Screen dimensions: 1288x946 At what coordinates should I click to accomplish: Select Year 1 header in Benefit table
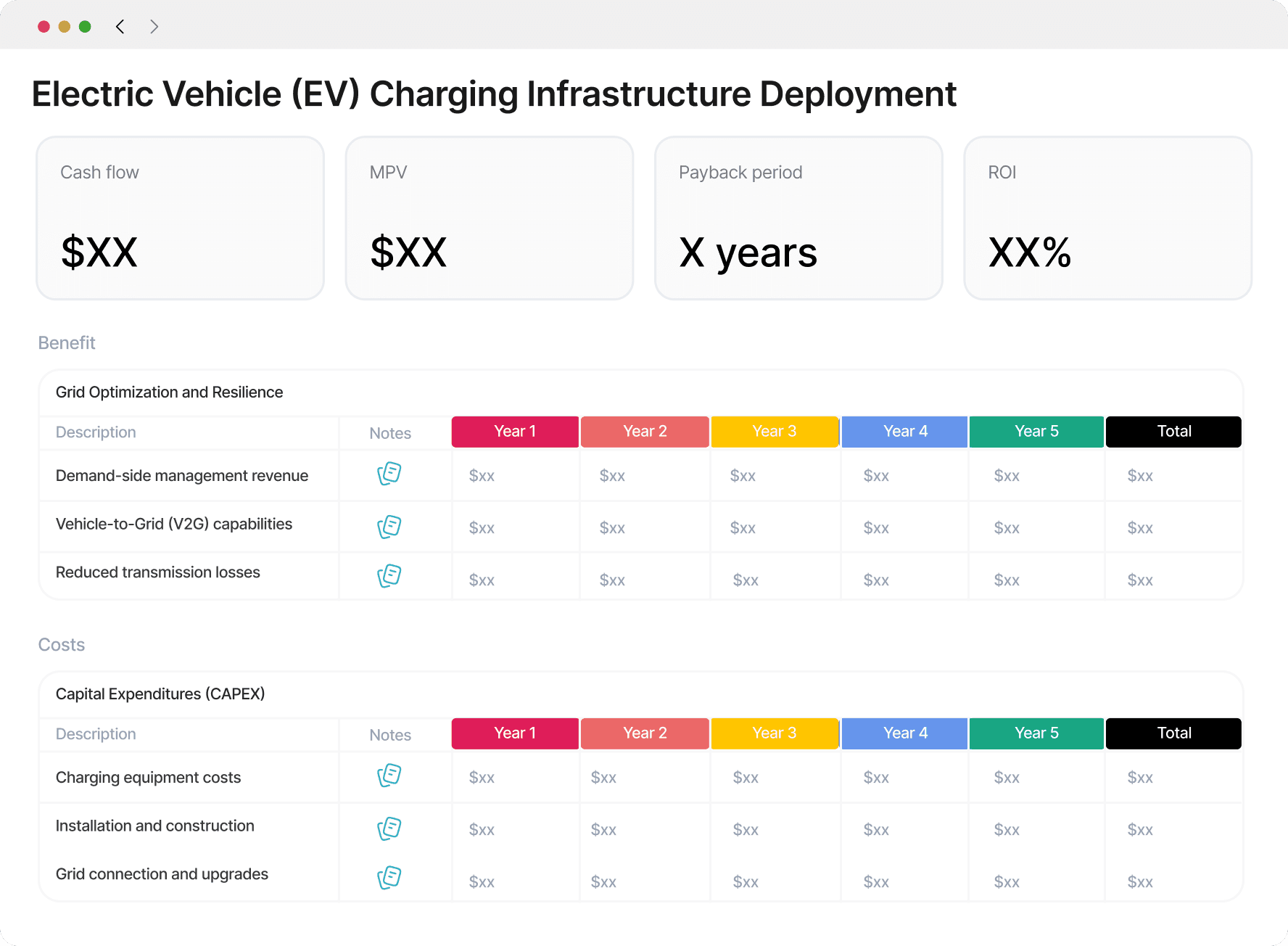(x=515, y=432)
